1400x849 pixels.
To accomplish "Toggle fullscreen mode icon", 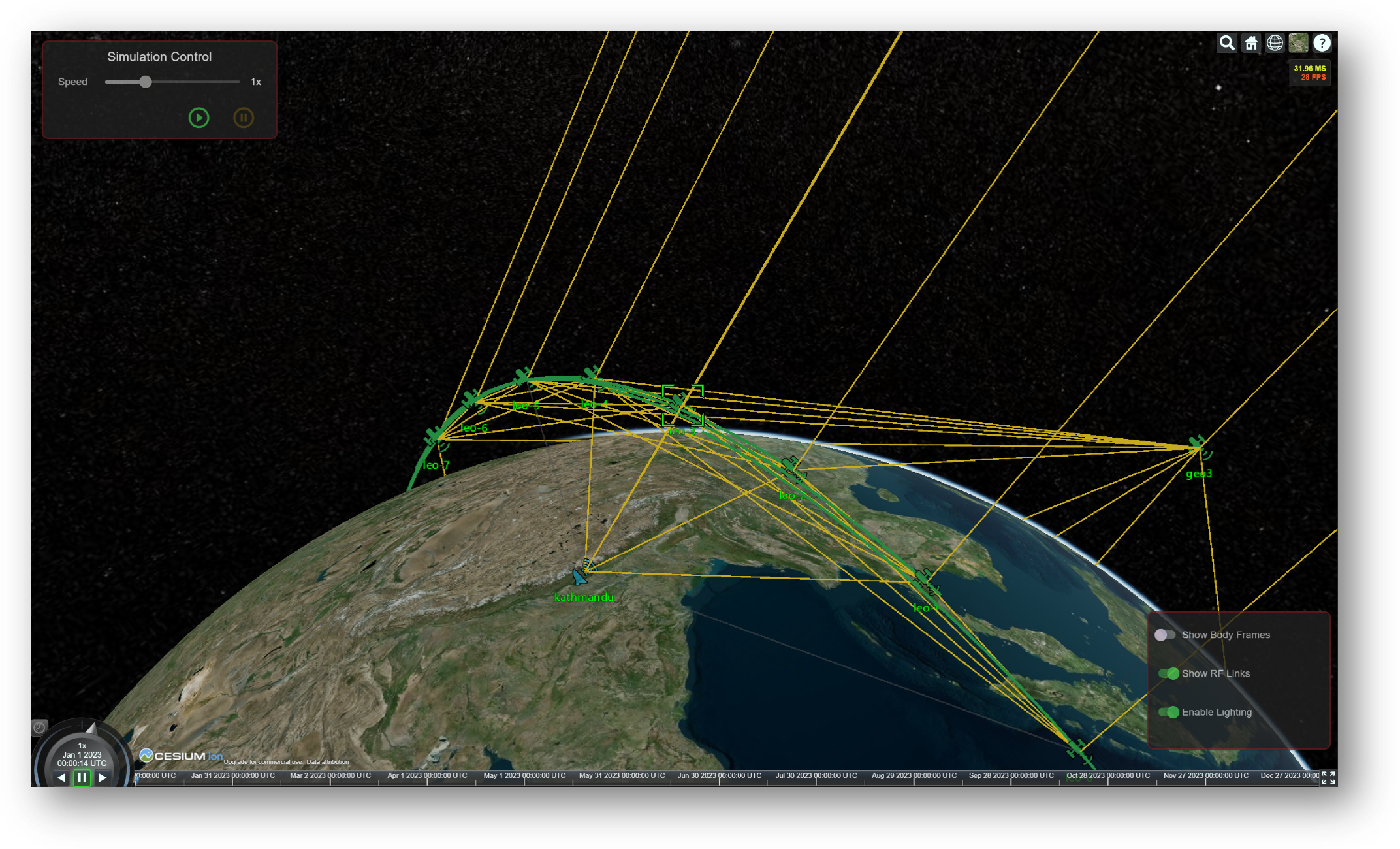I will [x=1328, y=777].
